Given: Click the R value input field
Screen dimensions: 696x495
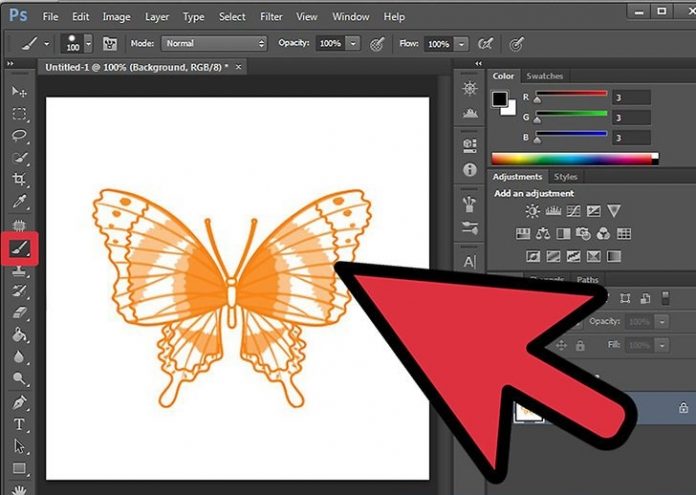Looking at the screenshot, I should (x=632, y=97).
